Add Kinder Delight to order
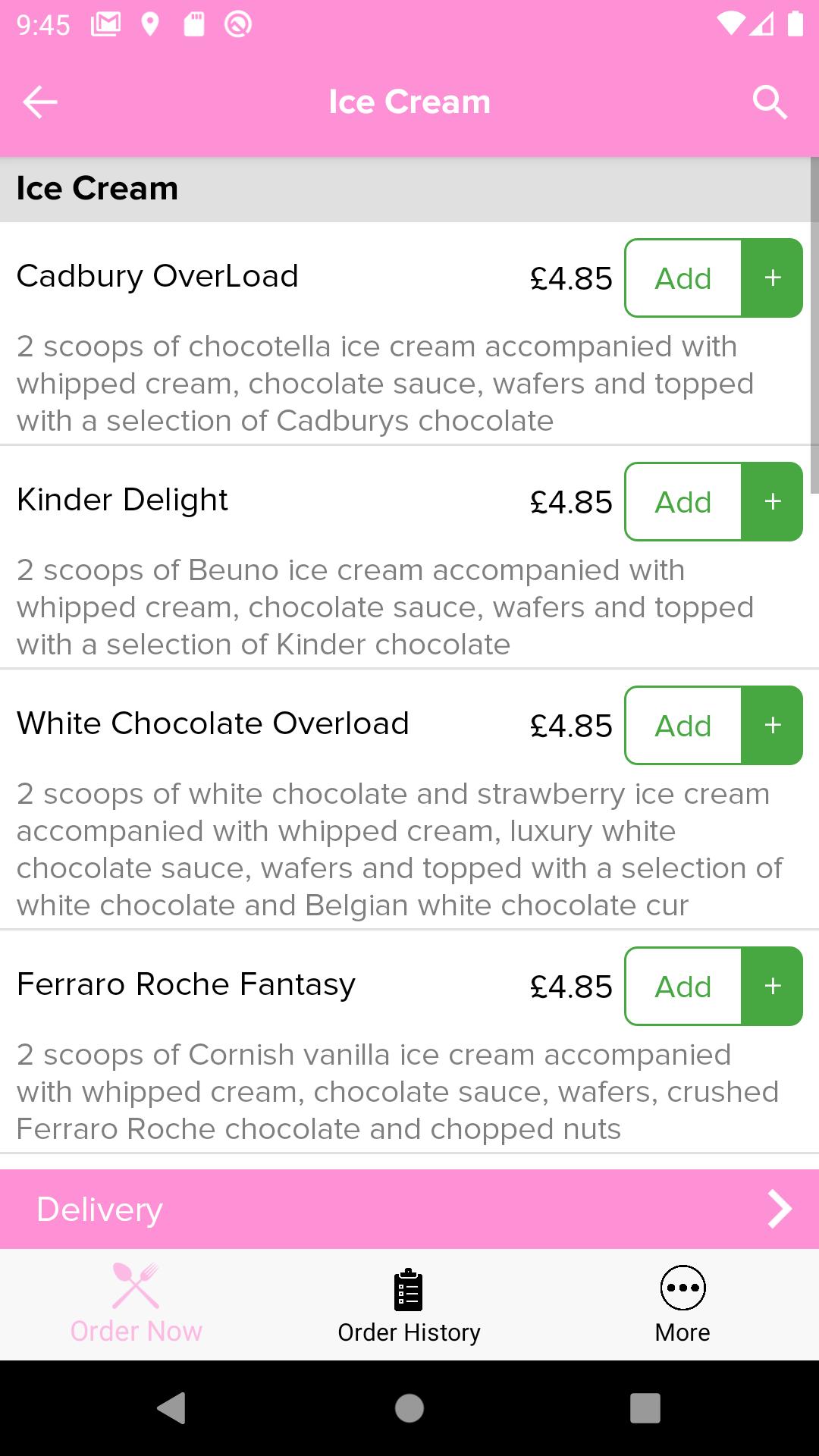The height and width of the screenshot is (1456, 819). pos(683,501)
